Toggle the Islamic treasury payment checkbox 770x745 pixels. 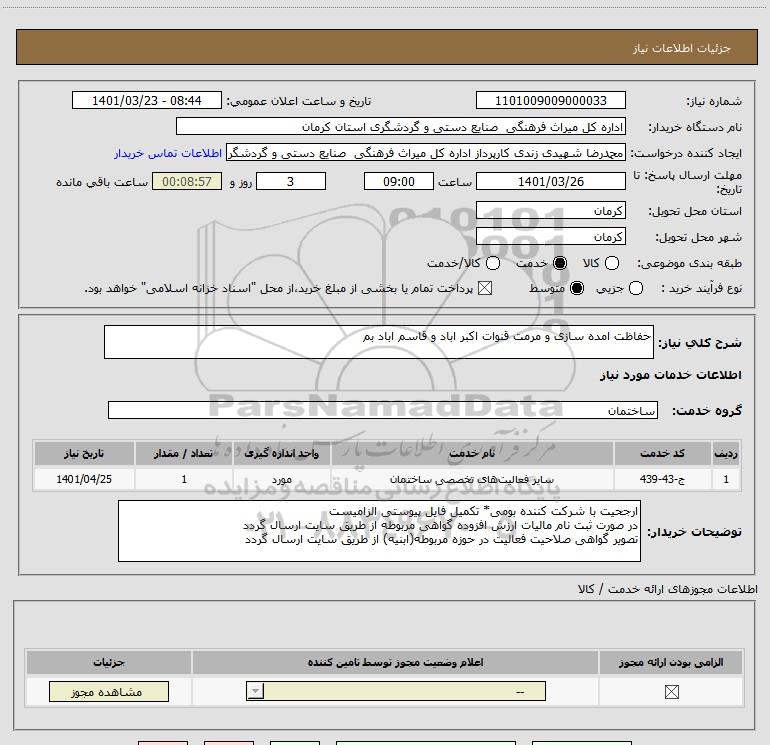coord(485,288)
